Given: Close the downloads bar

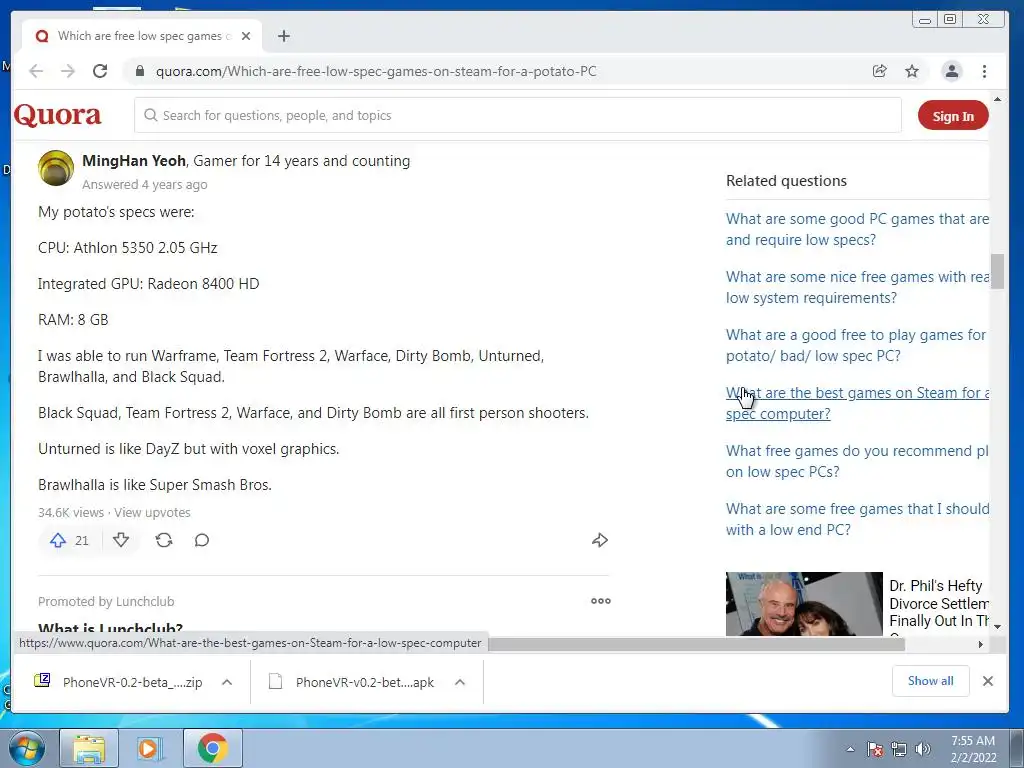Looking at the screenshot, I should tap(987, 681).
